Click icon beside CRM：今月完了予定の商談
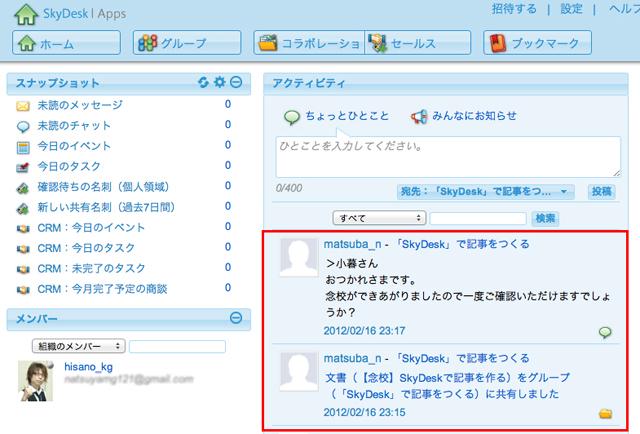Screen dimensions: 640x434 pos(23,289)
